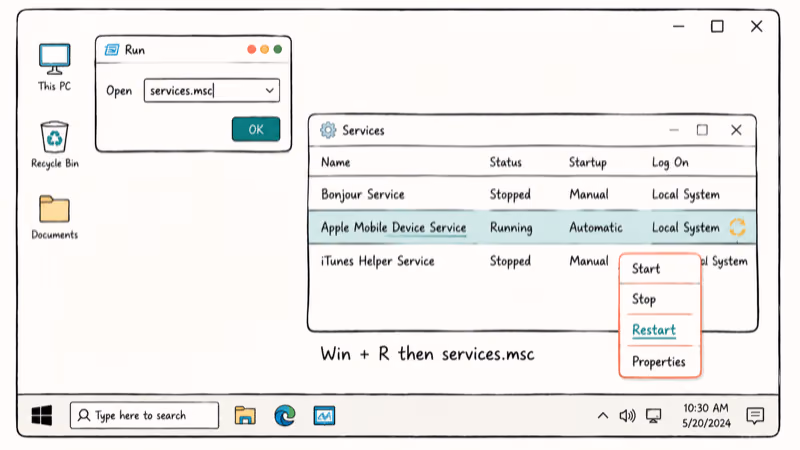This screenshot has width=800, height=450.
Task: Choose Restart from the context menu
Action: 660,330
